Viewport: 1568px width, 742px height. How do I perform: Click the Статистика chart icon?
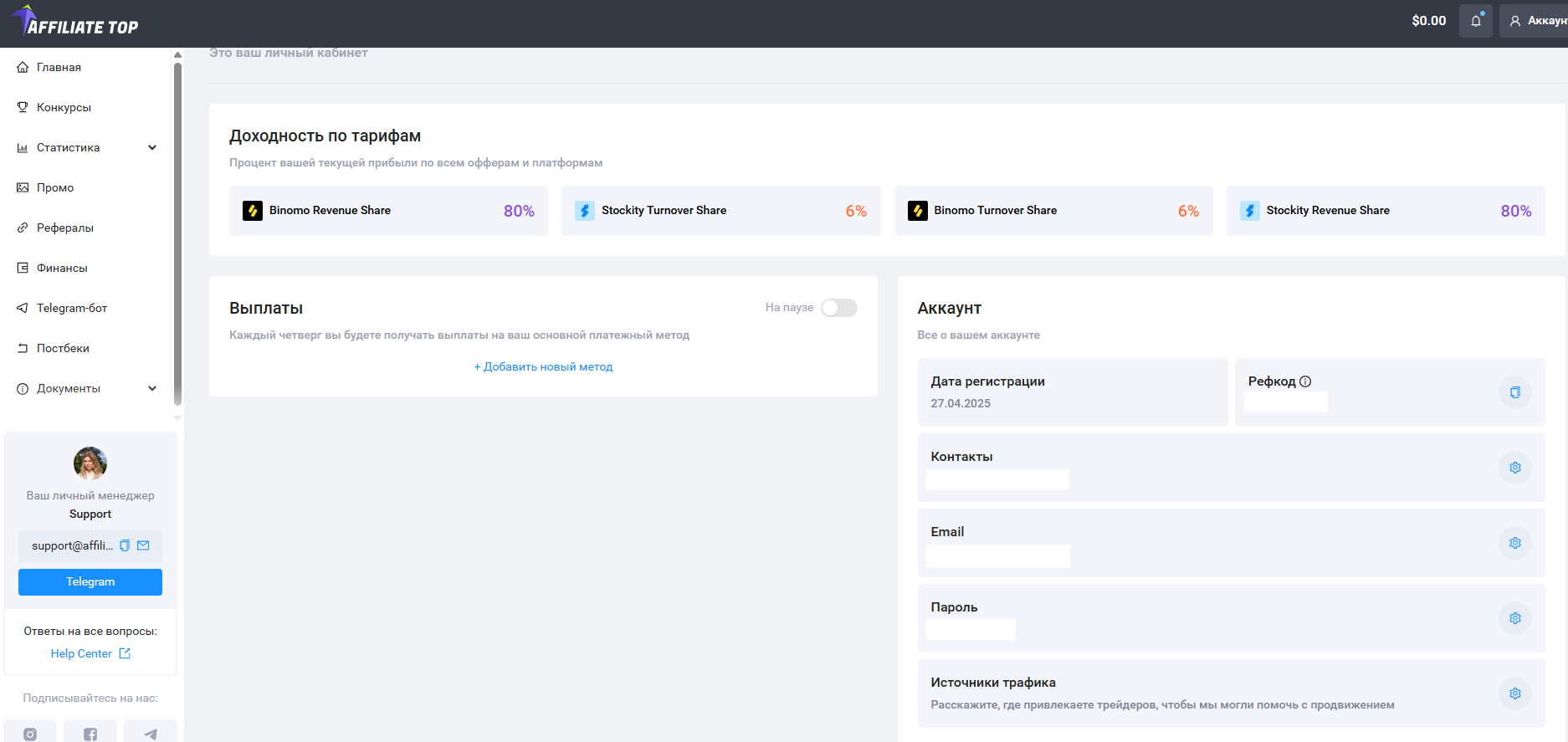coord(23,147)
